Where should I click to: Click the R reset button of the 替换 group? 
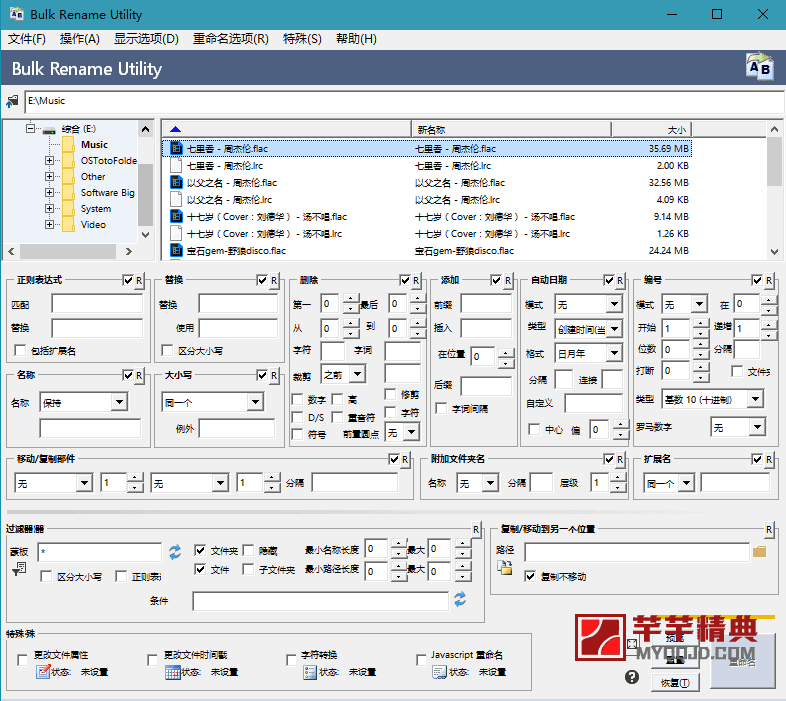[274, 280]
